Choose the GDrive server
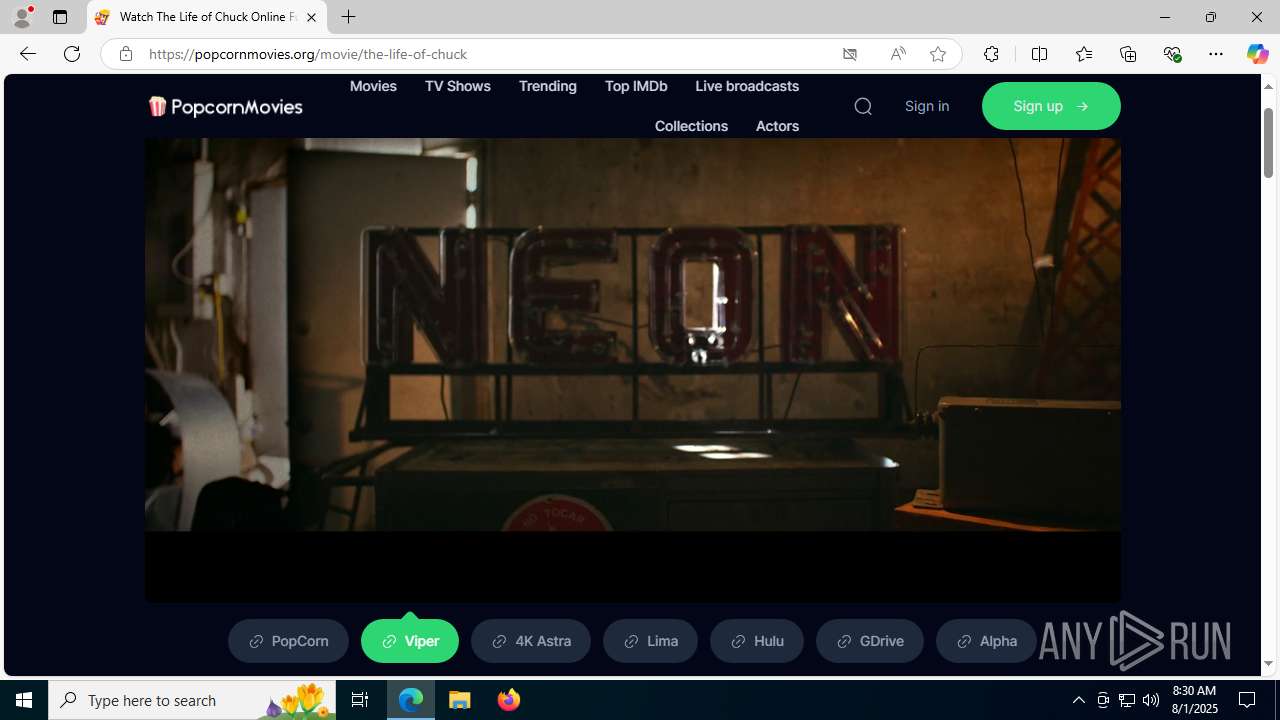This screenshot has width=1280, height=720. click(x=870, y=641)
